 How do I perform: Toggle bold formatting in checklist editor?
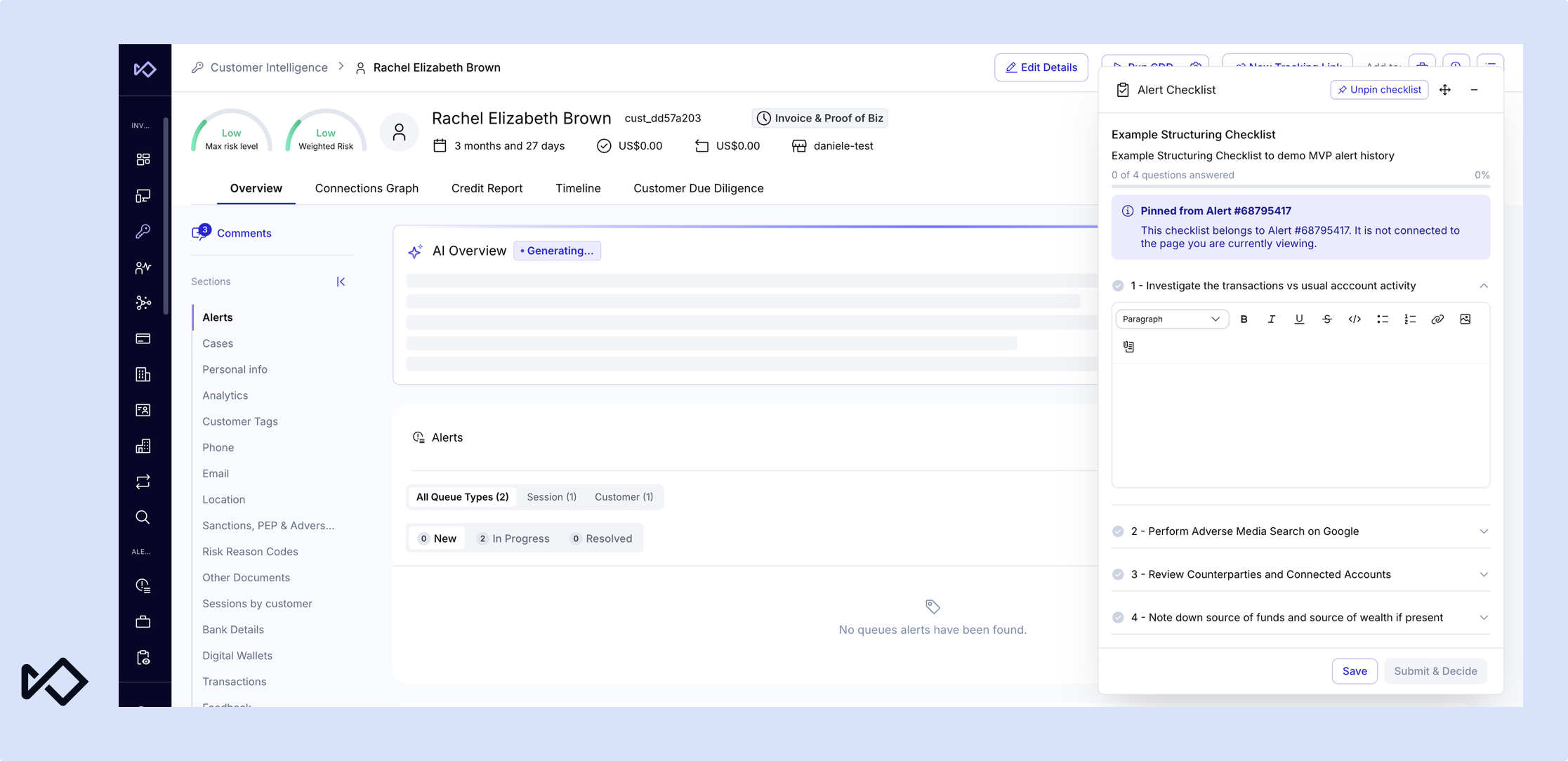click(1244, 319)
